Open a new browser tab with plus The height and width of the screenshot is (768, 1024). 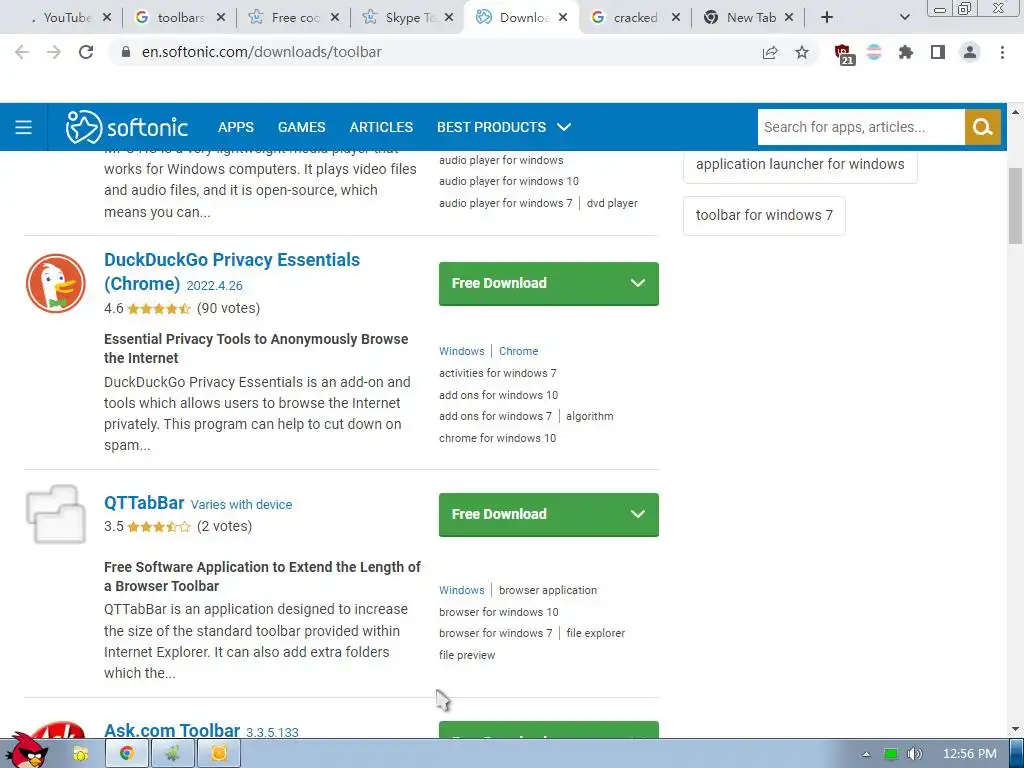click(x=827, y=18)
